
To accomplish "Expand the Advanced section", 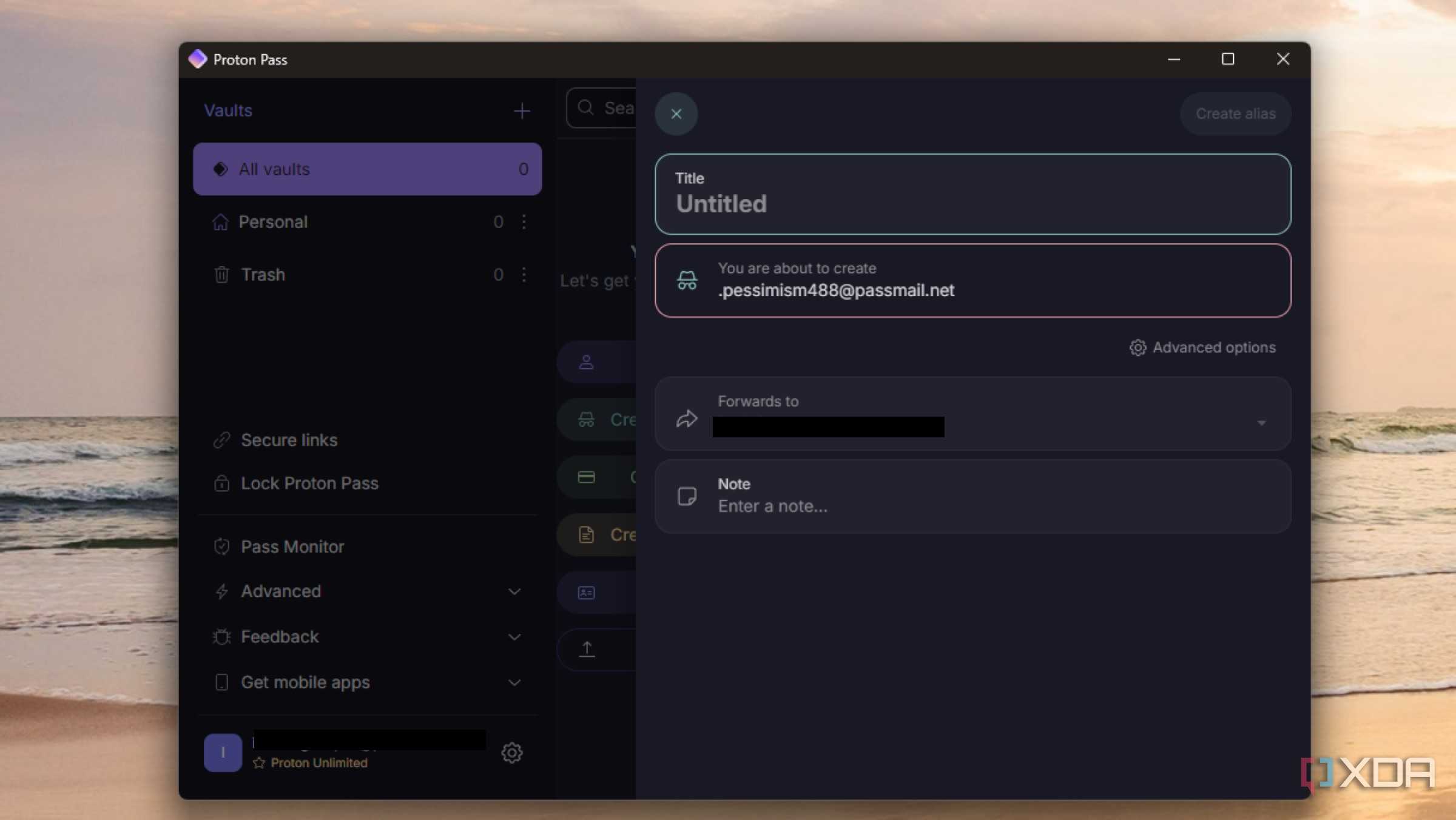I will 367,591.
